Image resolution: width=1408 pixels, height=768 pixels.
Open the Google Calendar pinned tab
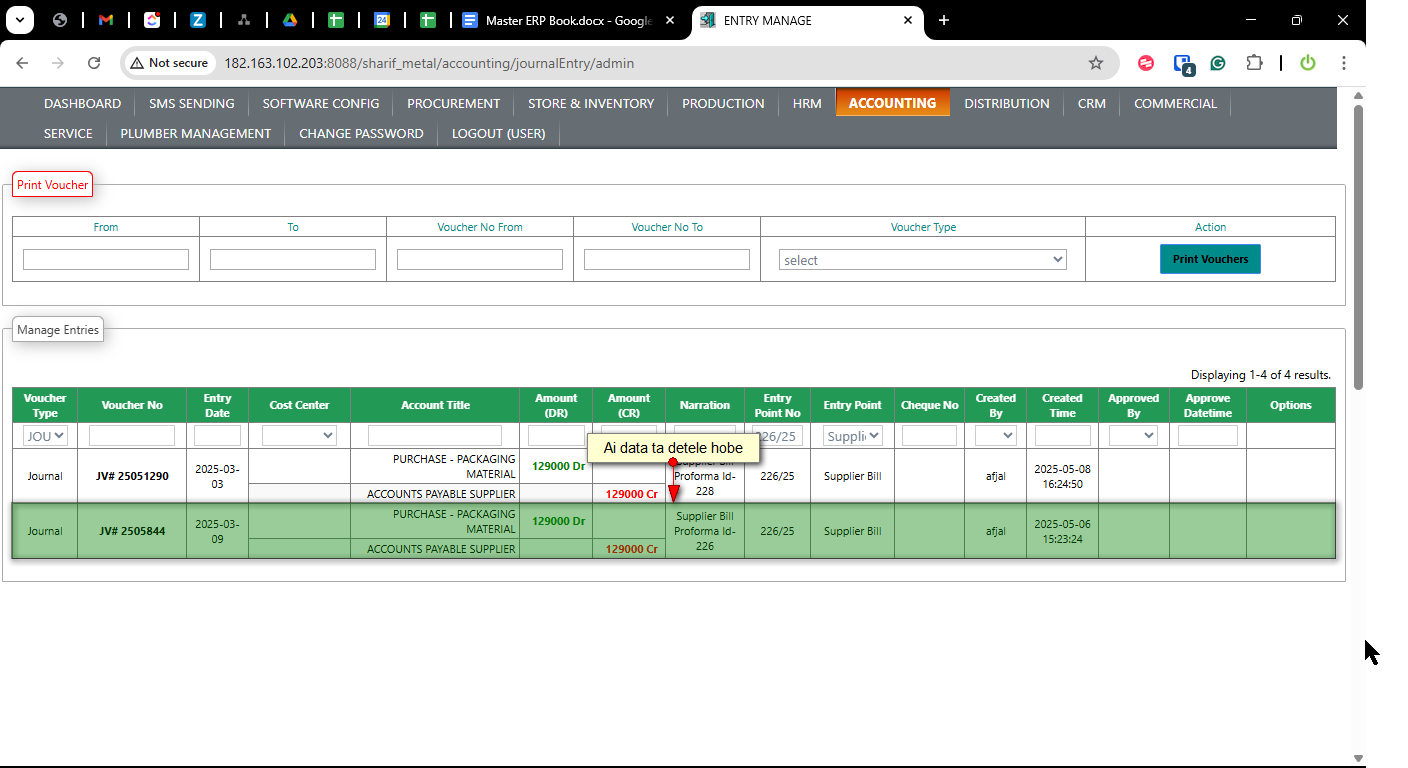pyautogui.click(x=382, y=20)
